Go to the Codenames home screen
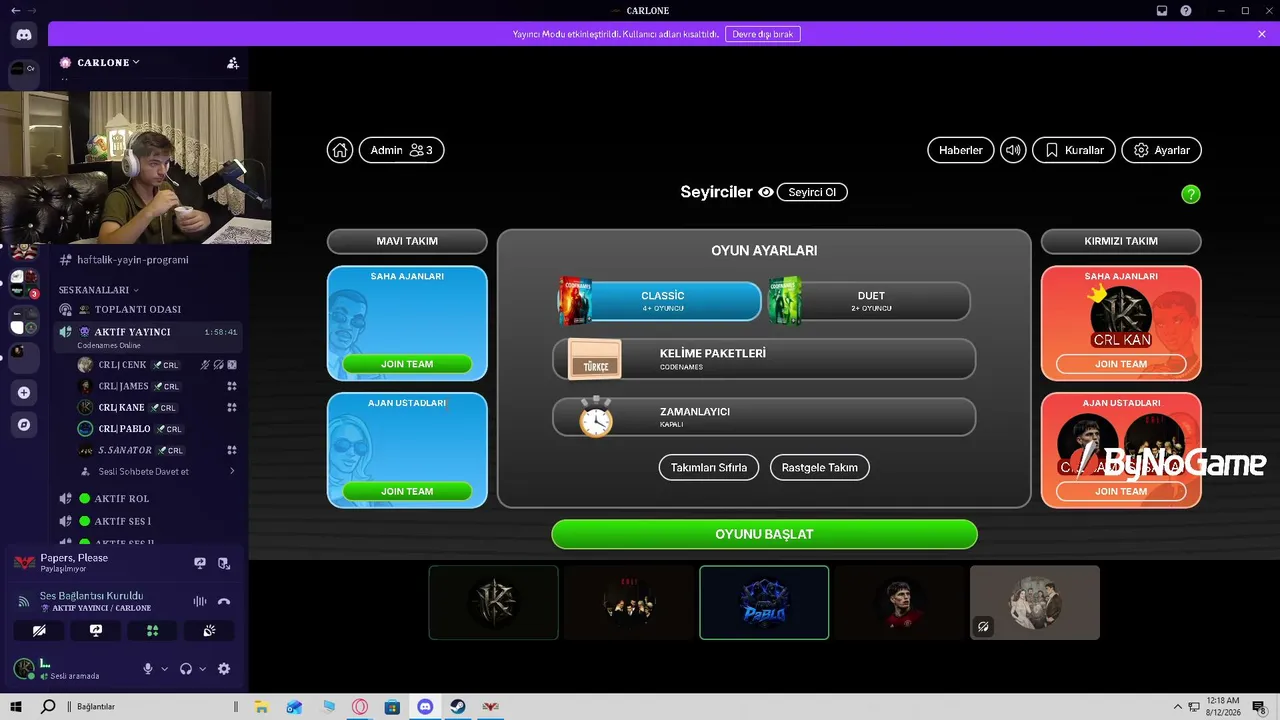 click(x=340, y=150)
